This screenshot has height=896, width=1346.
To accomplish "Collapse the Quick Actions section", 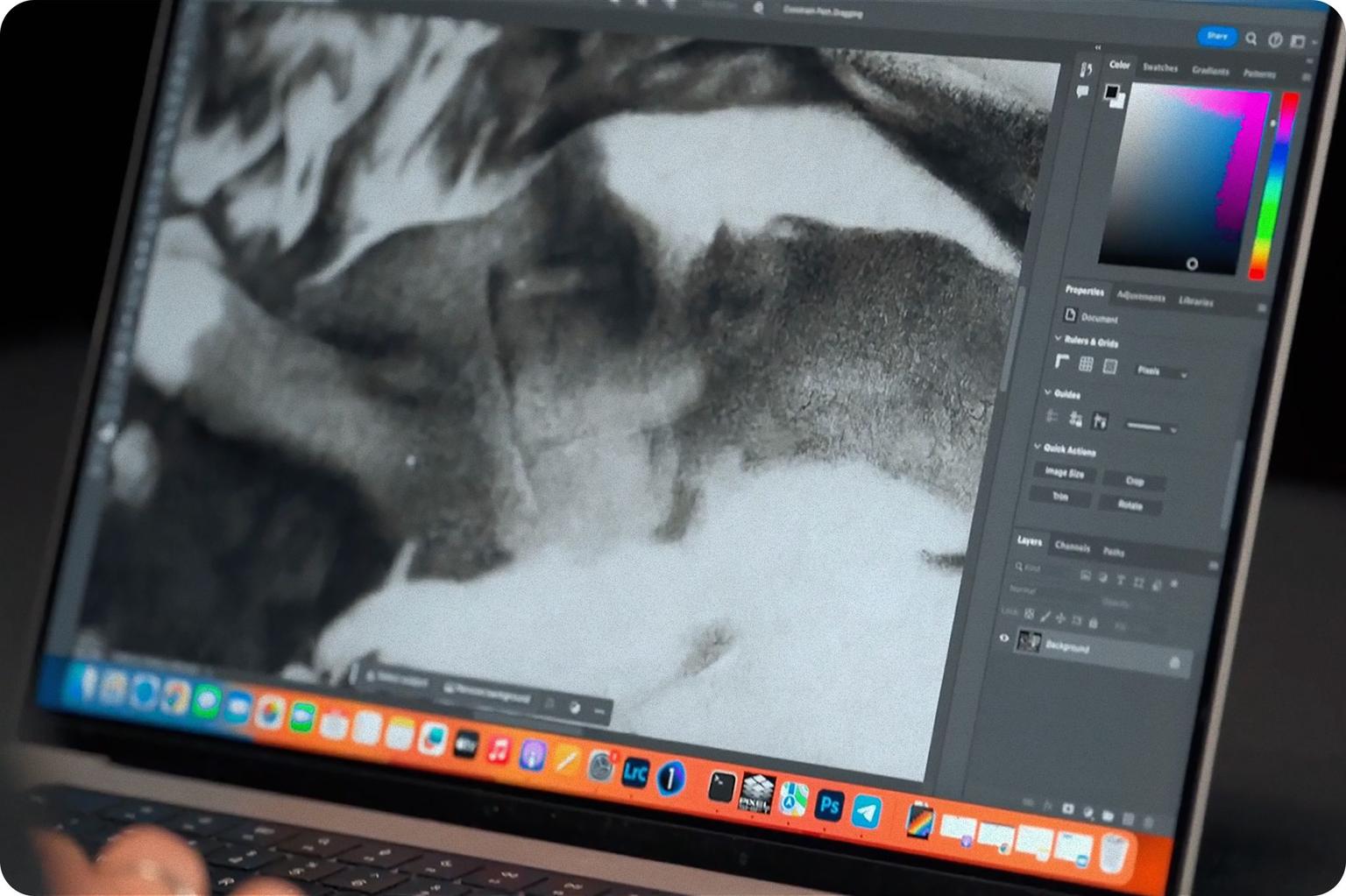I will [1038, 447].
